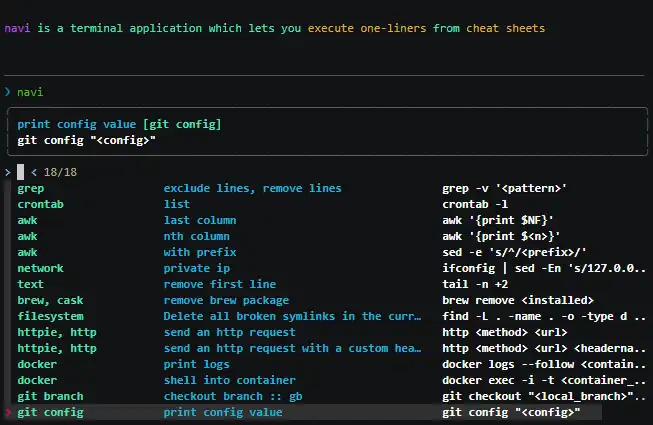
Task: Select the grep exclude lines entry
Action: coord(252,188)
